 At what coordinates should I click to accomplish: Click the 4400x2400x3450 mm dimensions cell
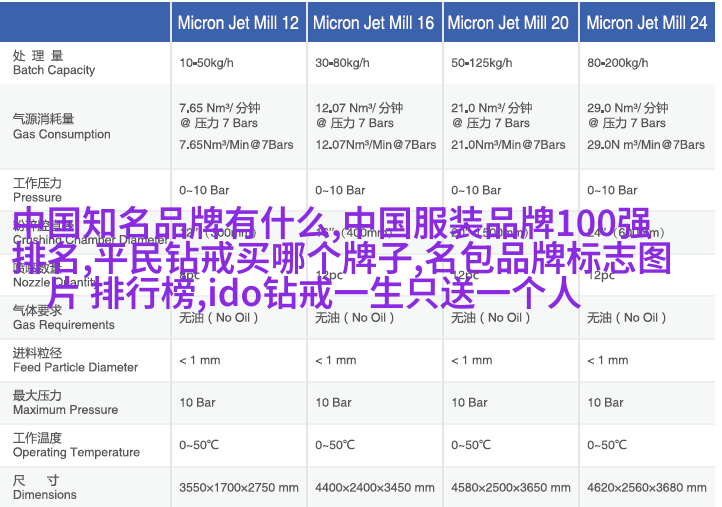click(375, 487)
